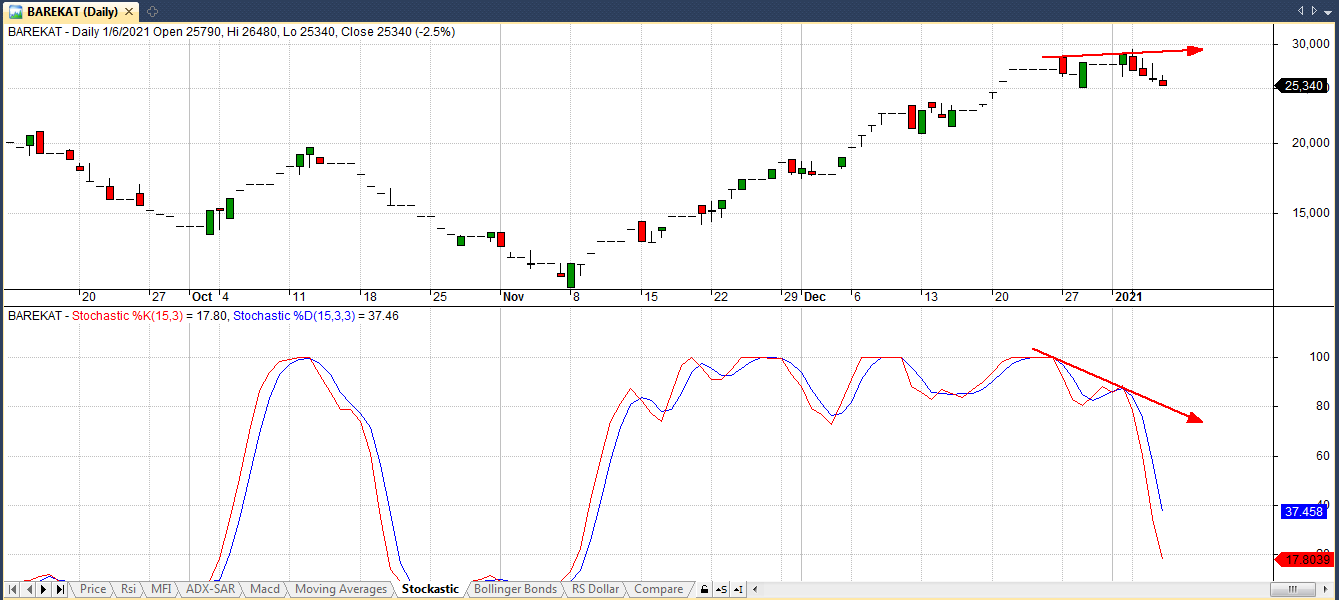Click the S symbol-link button in bottom bar
Image resolution: width=1339 pixels, height=600 pixels.
pos(722,590)
